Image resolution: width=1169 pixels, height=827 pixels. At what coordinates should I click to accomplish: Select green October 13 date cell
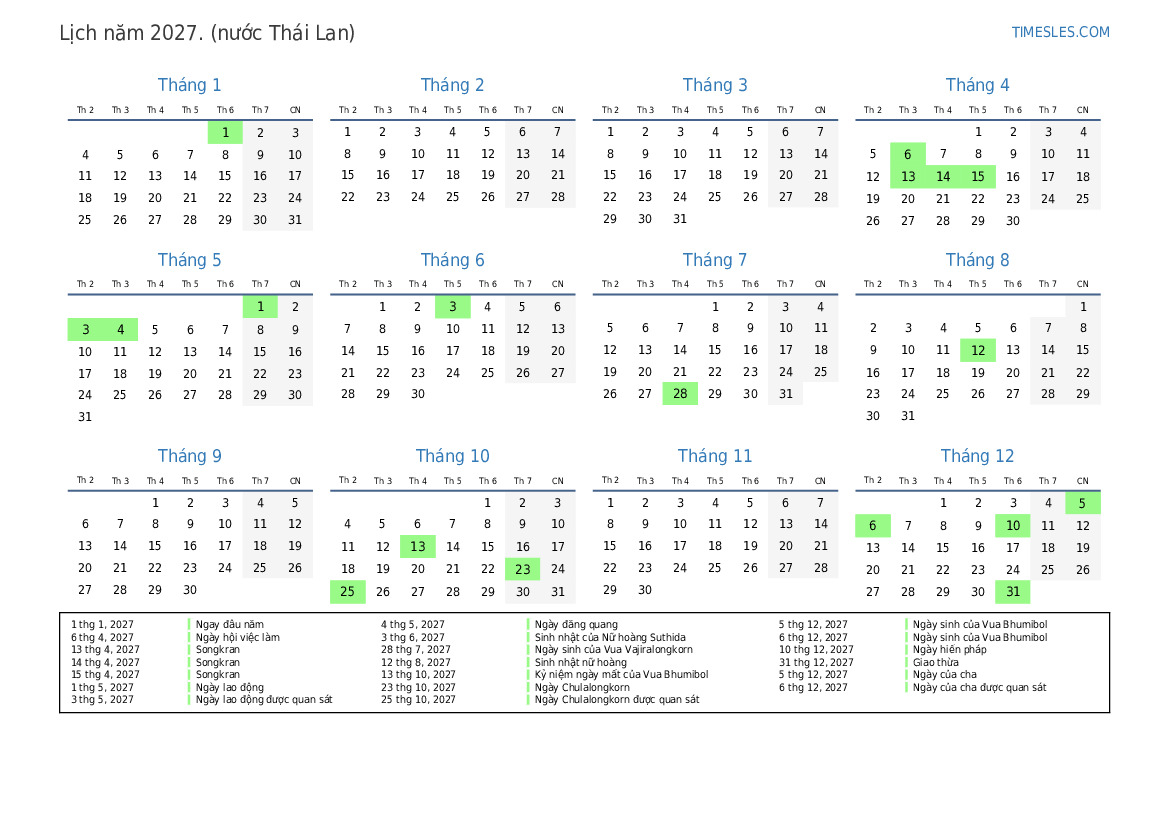click(x=417, y=546)
